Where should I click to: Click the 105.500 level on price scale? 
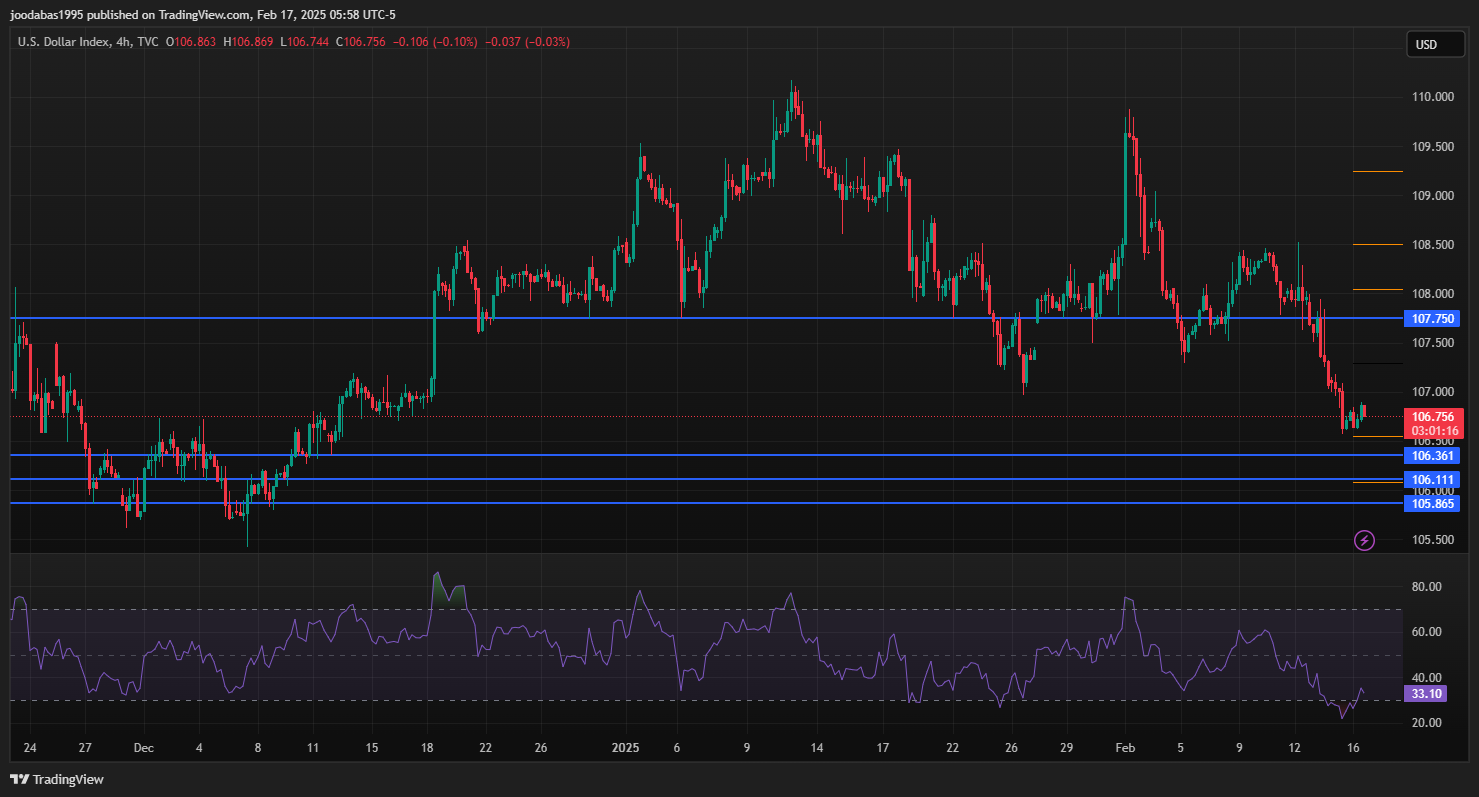pyautogui.click(x=1432, y=540)
